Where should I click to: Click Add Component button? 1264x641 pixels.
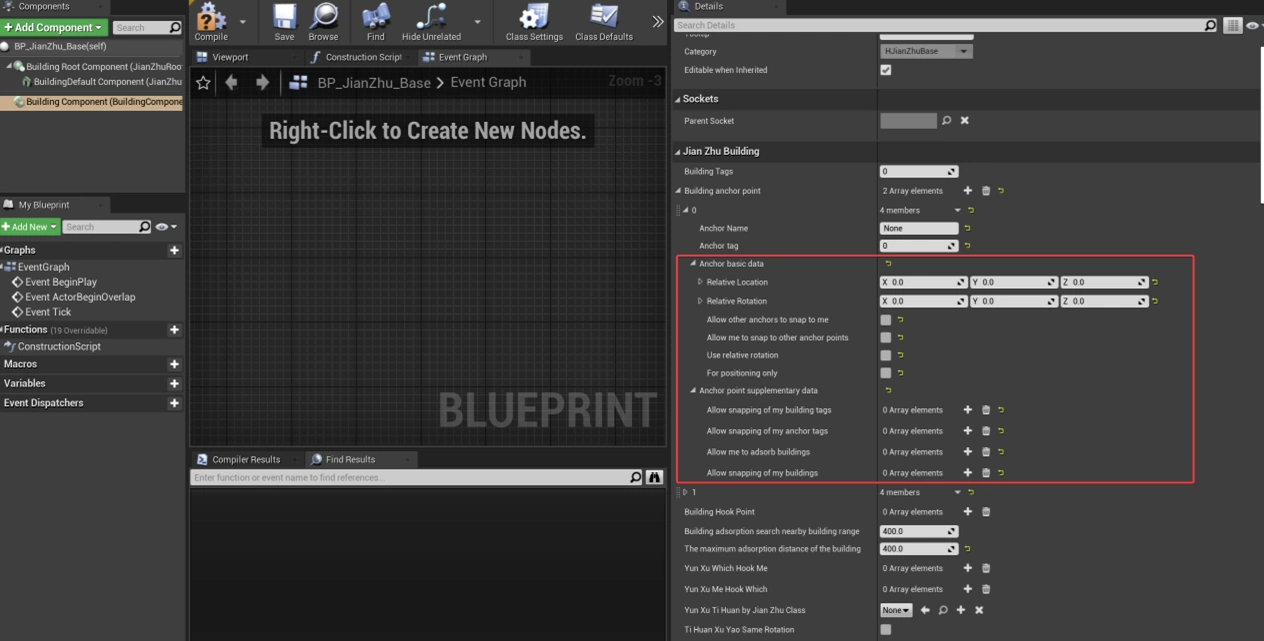point(54,27)
